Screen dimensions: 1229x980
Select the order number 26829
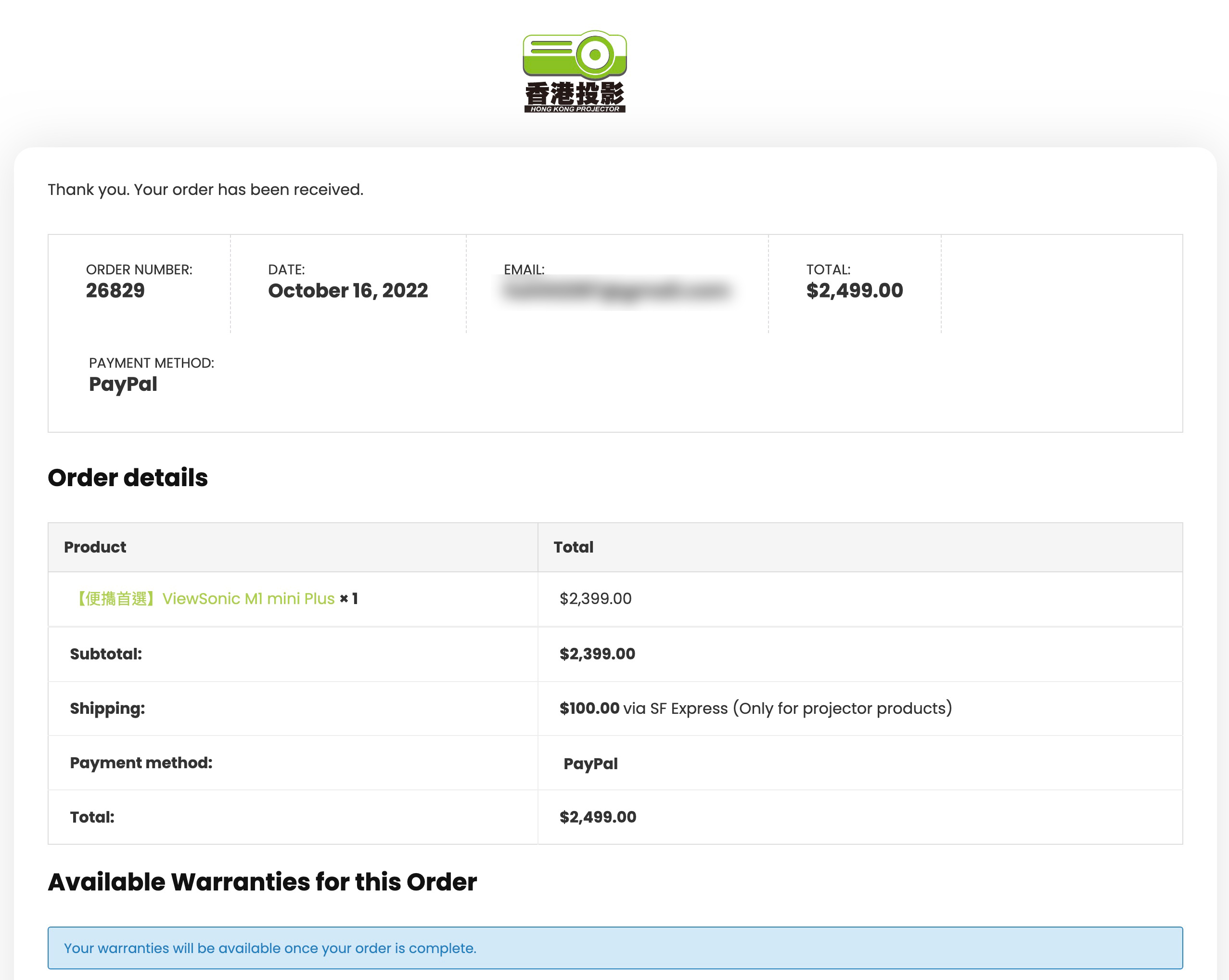115,291
